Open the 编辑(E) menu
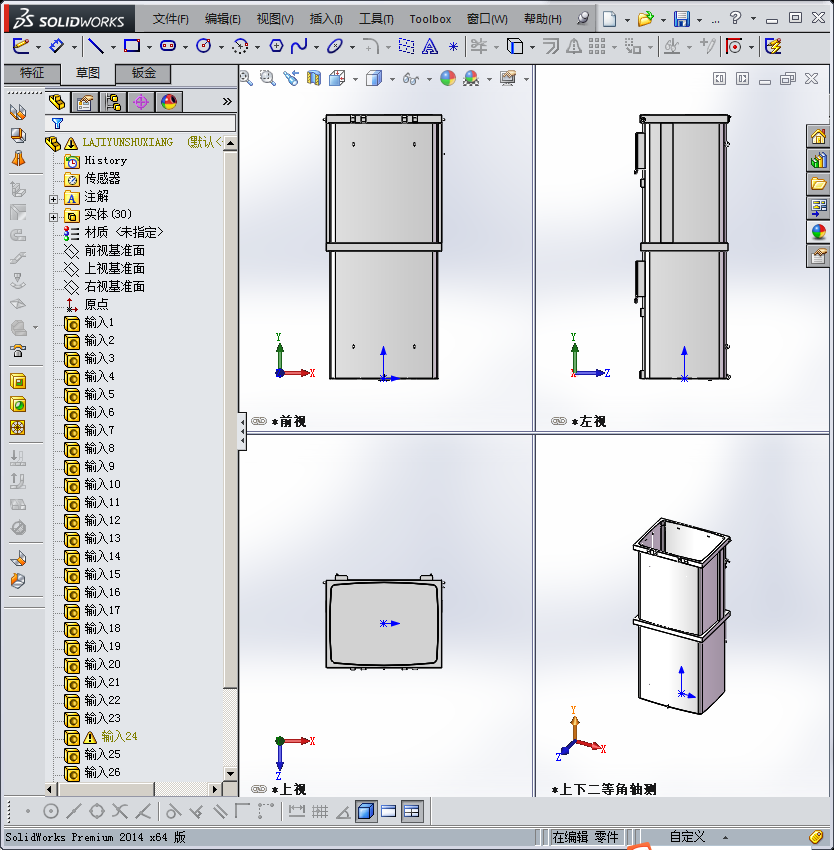The width and height of the screenshot is (834, 850). click(x=222, y=19)
